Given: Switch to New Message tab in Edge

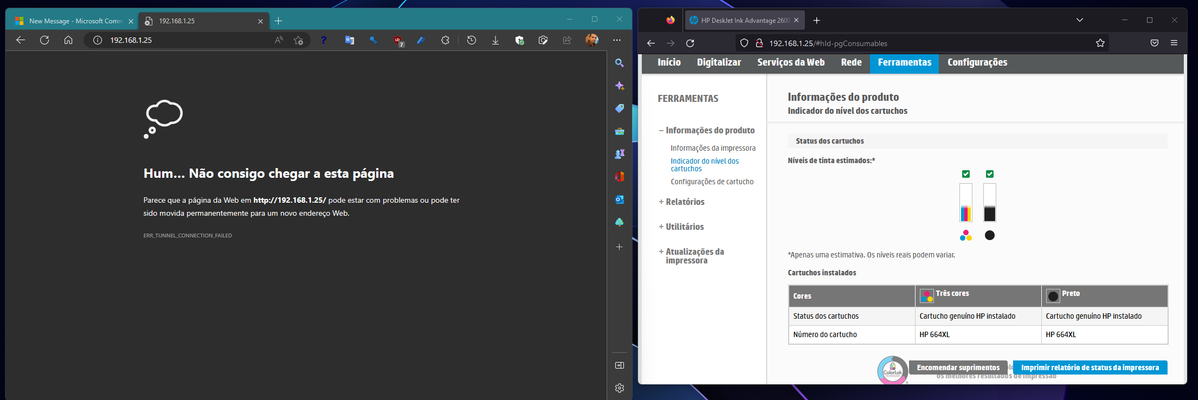Looking at the screenshot, I should [72, 21].
